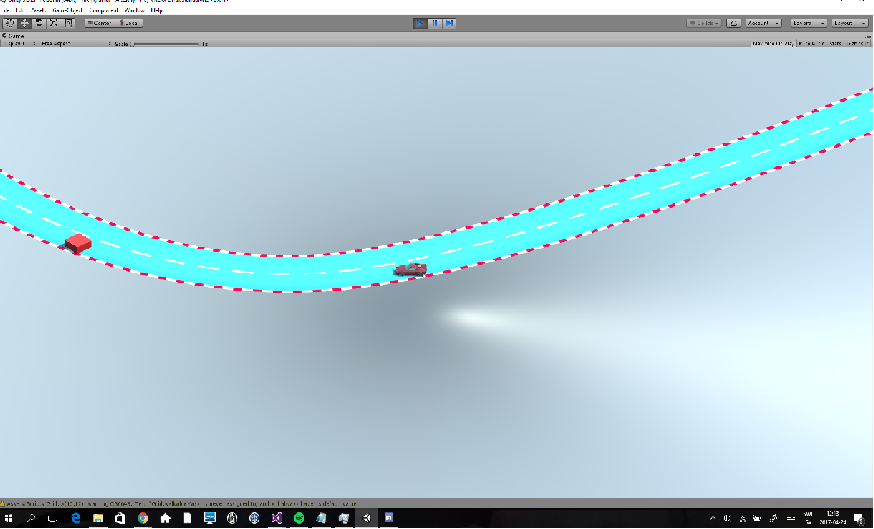Select the Rotate tool in the toolbar
Image resolution: width=874 pixels, height=529 pixels.
pos(39,22)
